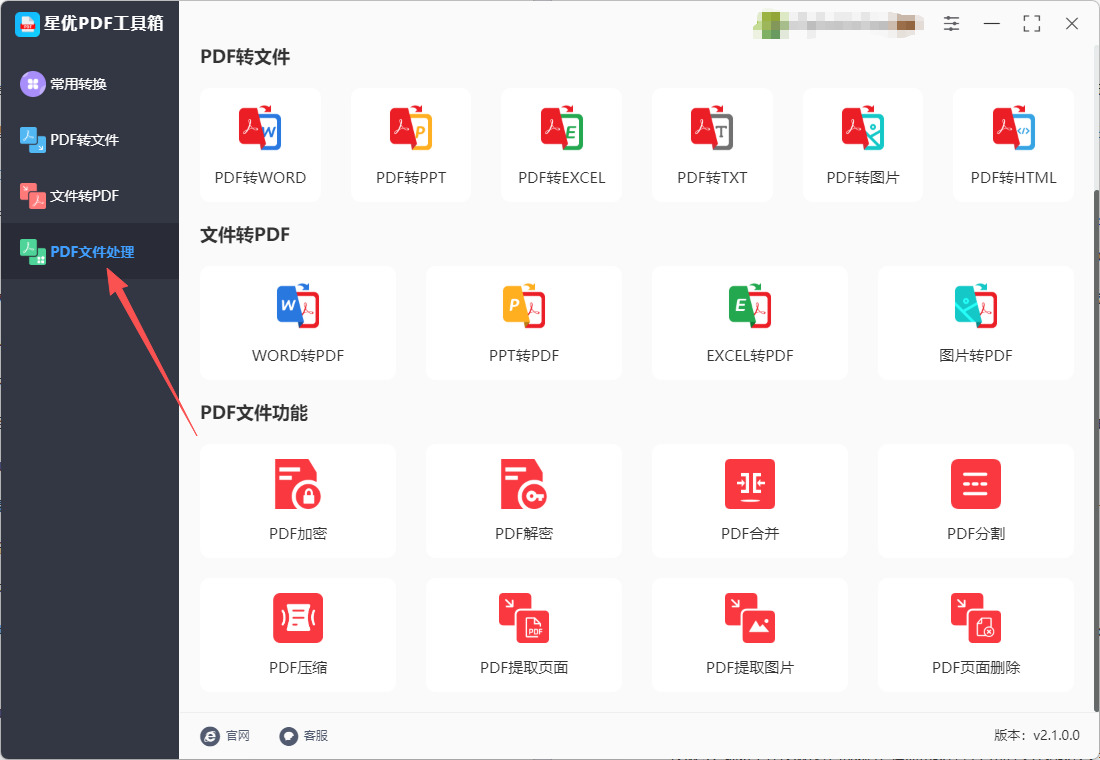Click the PDF压缩 label text

coord(298,668)
